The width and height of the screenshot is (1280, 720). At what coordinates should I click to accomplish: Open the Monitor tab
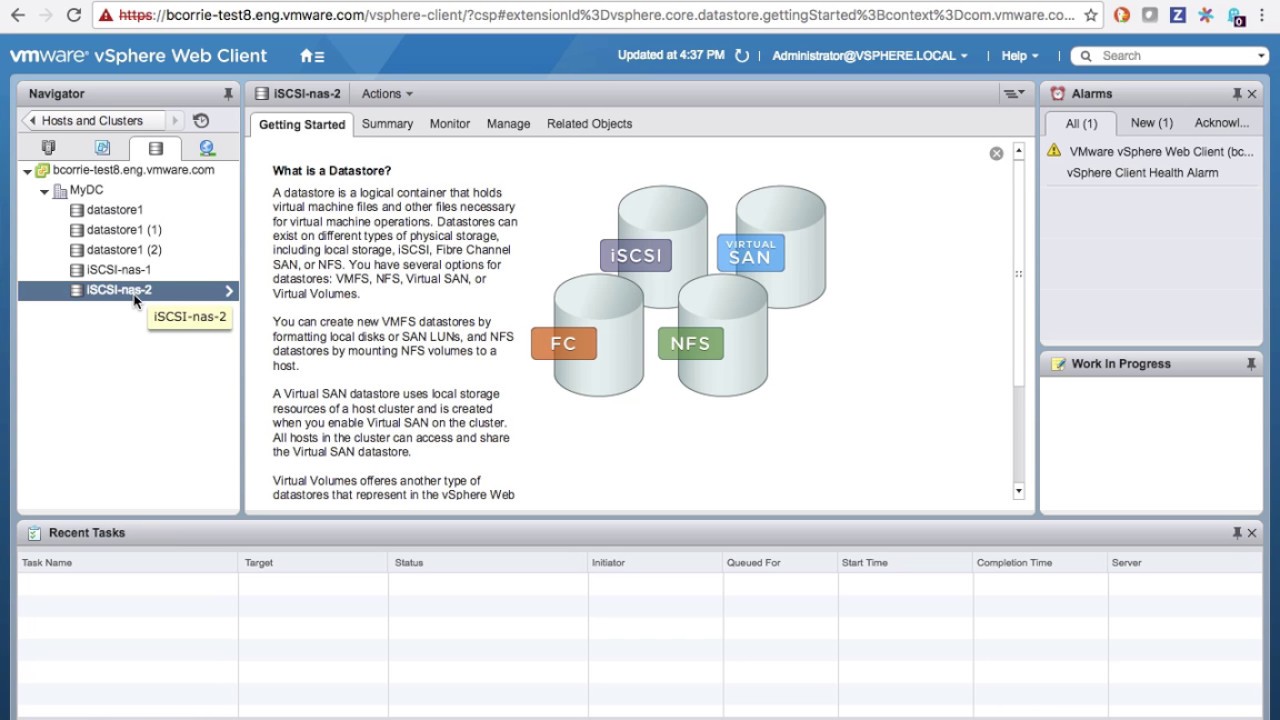[450, 124]
